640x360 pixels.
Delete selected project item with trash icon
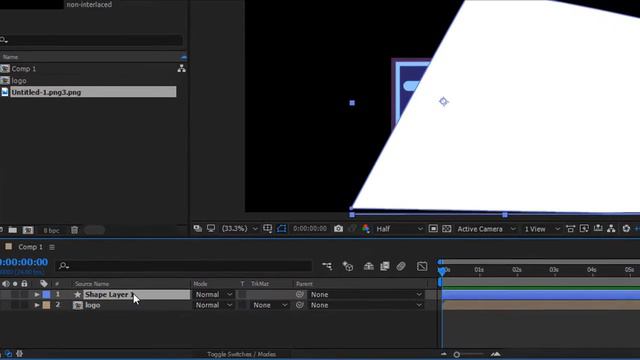74,230
